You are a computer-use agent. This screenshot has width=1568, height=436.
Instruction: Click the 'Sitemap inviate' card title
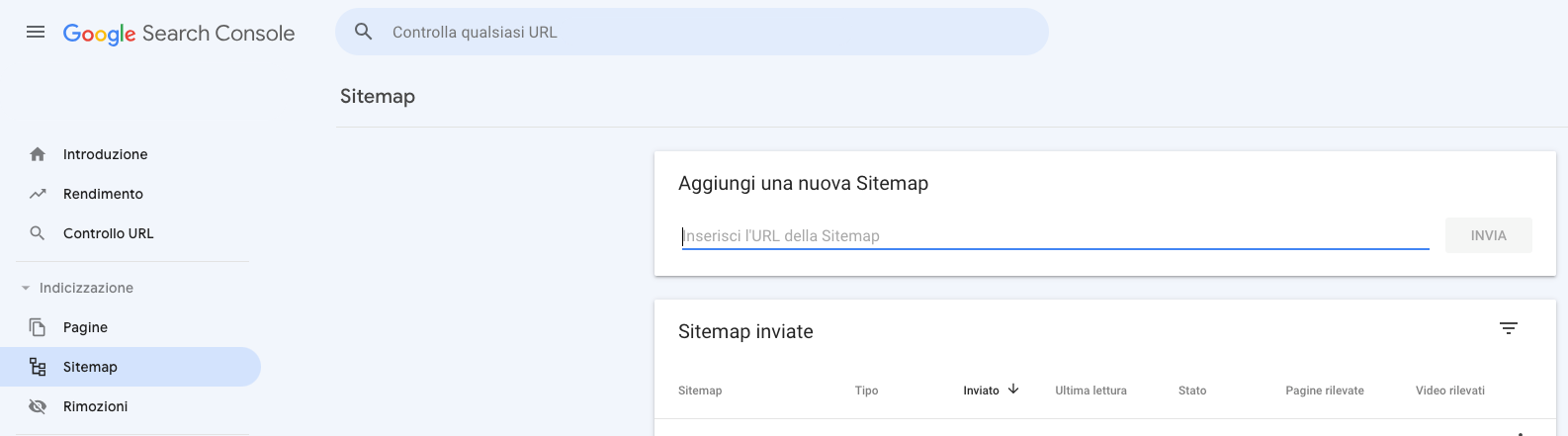pyautogui.click(x=745, y=332)
